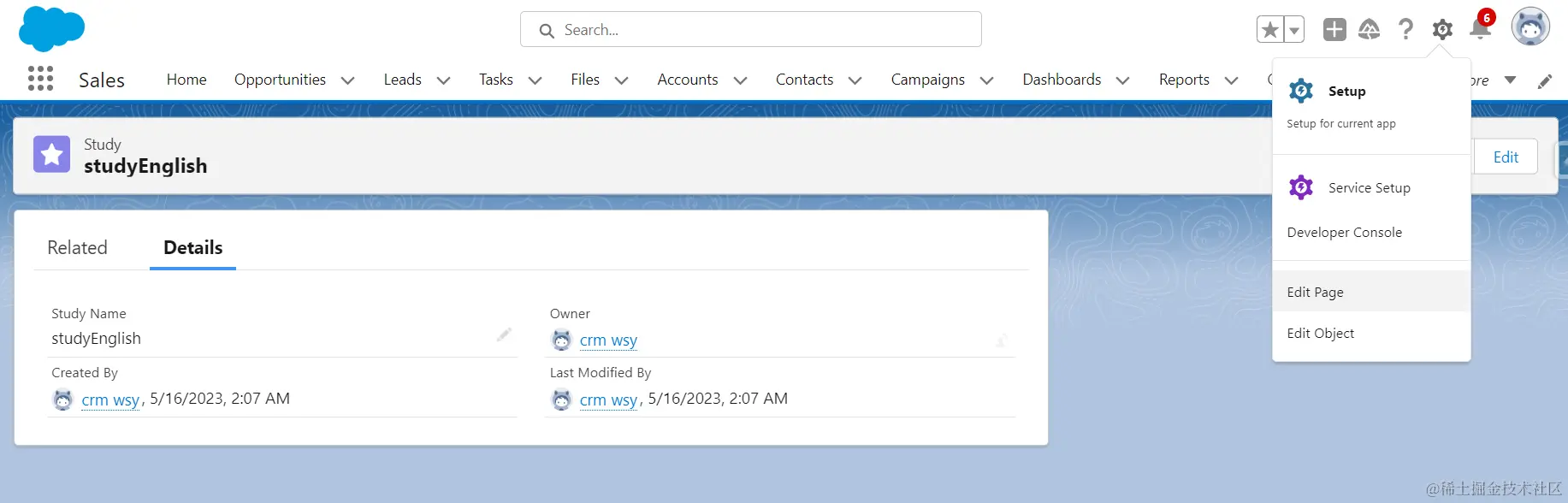This screenshot has width=1568, height=503.
Task: Click the Study Name value studyEnglish
Action: [96, 339]
